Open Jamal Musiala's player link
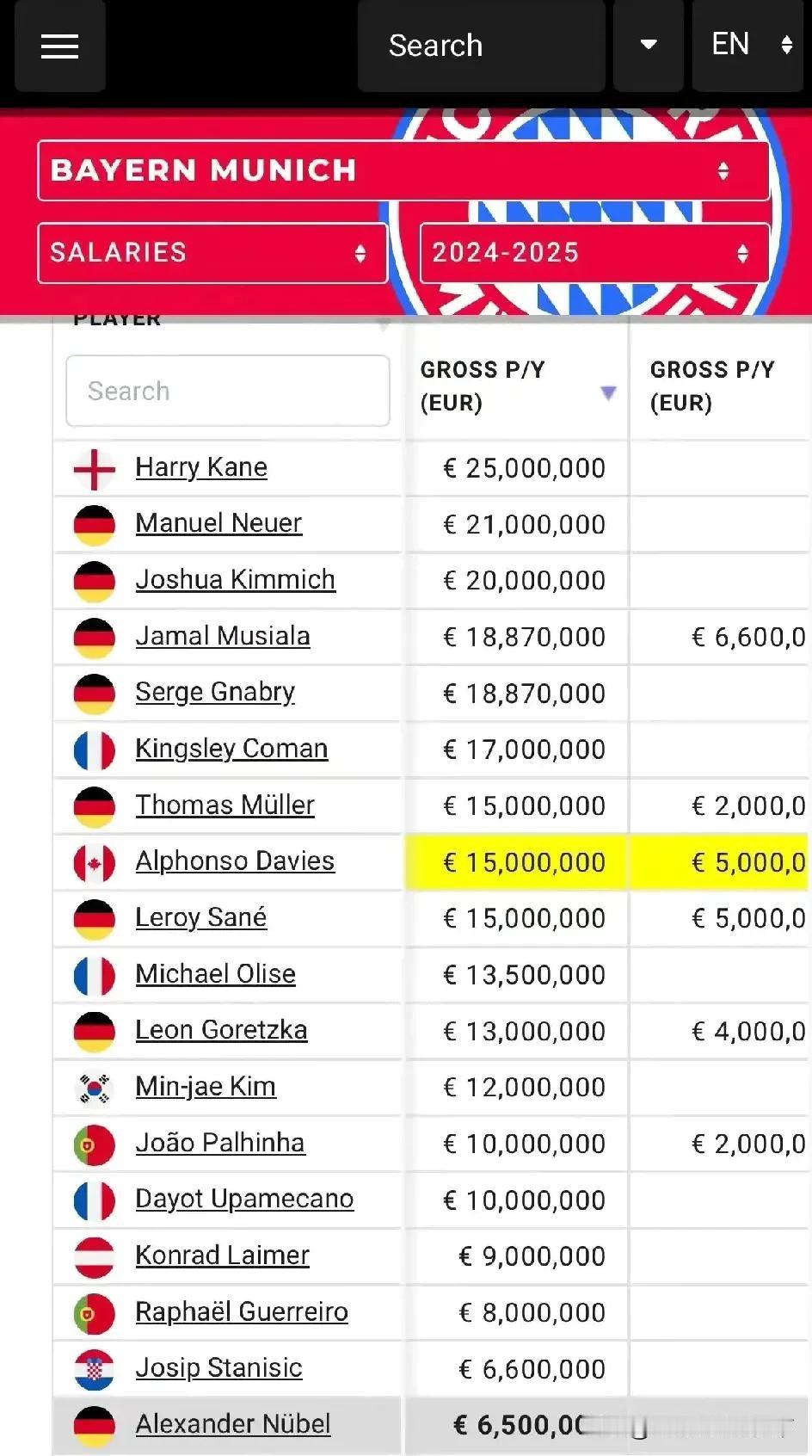This screenshot has width=812, height=1456. (223, 636)
